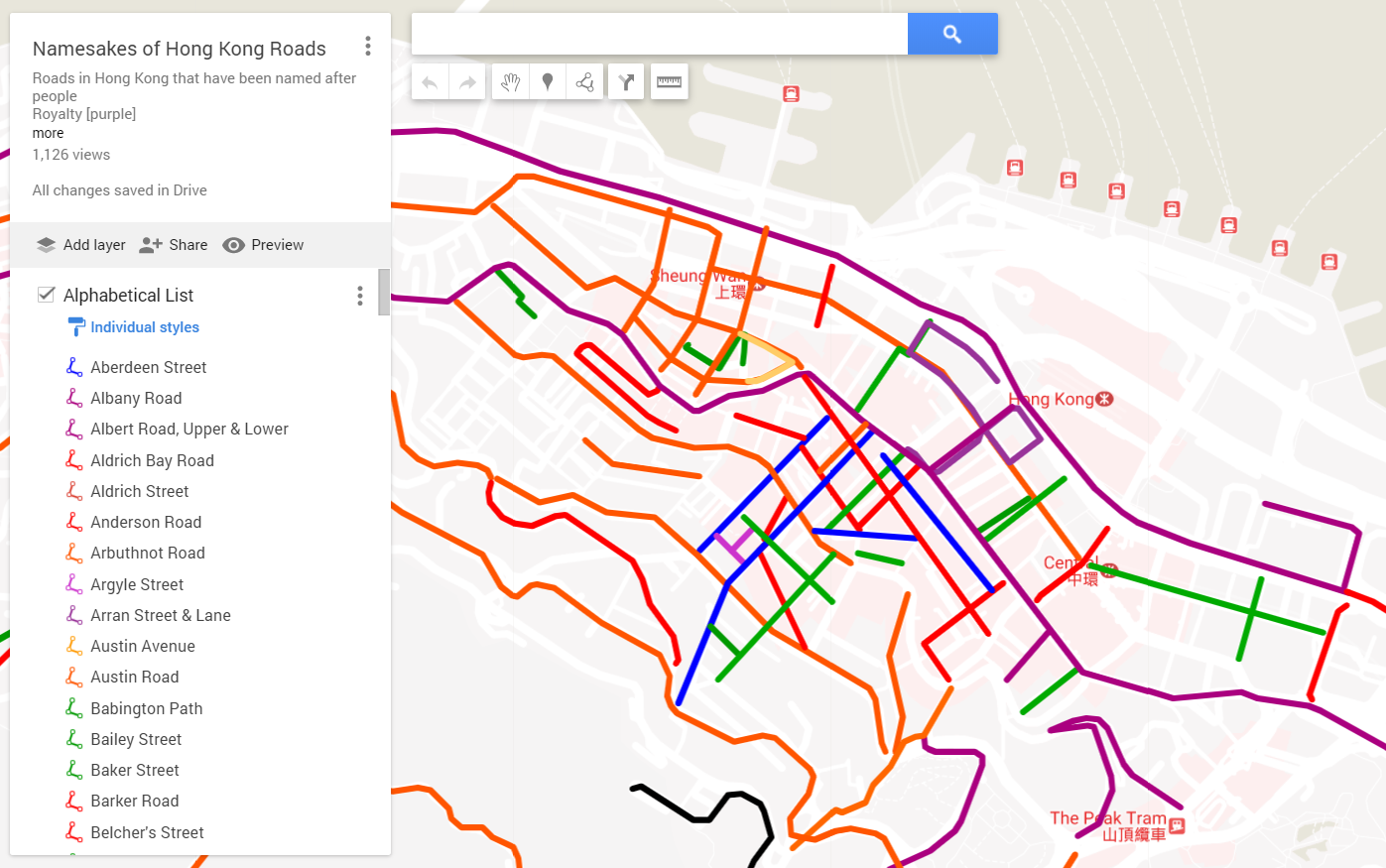Click Preview with eye icon
Viewport: 1386px width, 868px height.
263,245
